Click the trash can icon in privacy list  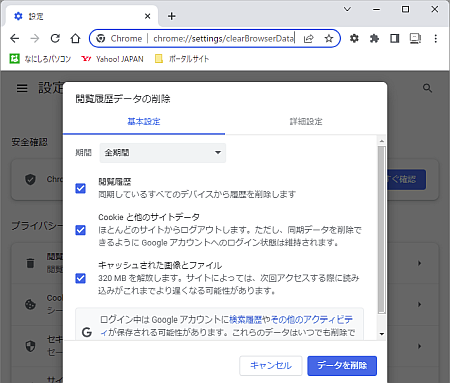(30, 263)
